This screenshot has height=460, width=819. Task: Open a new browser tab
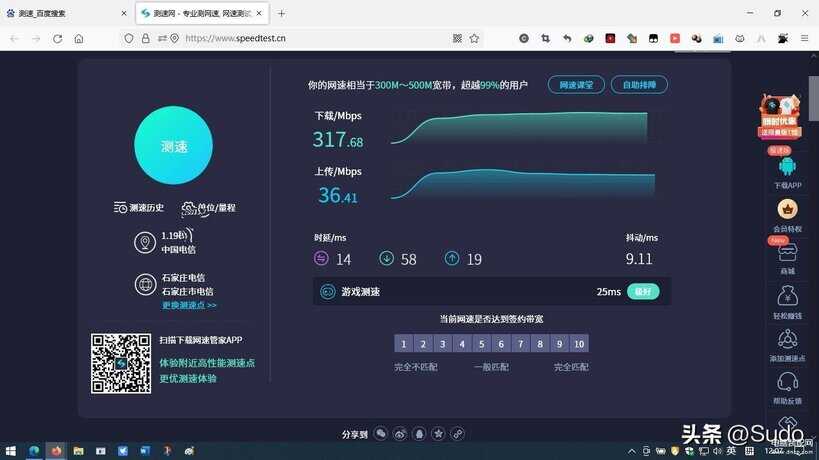pyautogui.click(x=281, y=13)
